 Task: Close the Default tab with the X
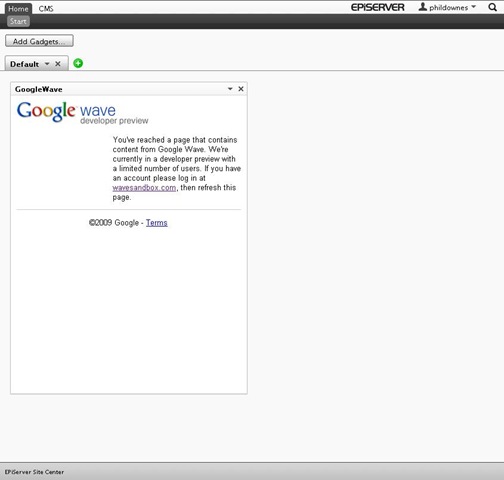58,64
